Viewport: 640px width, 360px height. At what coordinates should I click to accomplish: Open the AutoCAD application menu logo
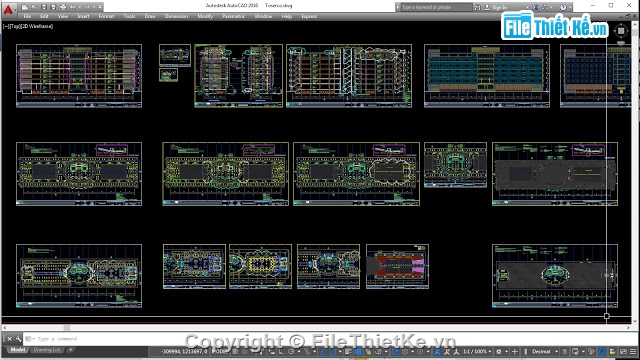pyautogui.click(x=8, y=9)
